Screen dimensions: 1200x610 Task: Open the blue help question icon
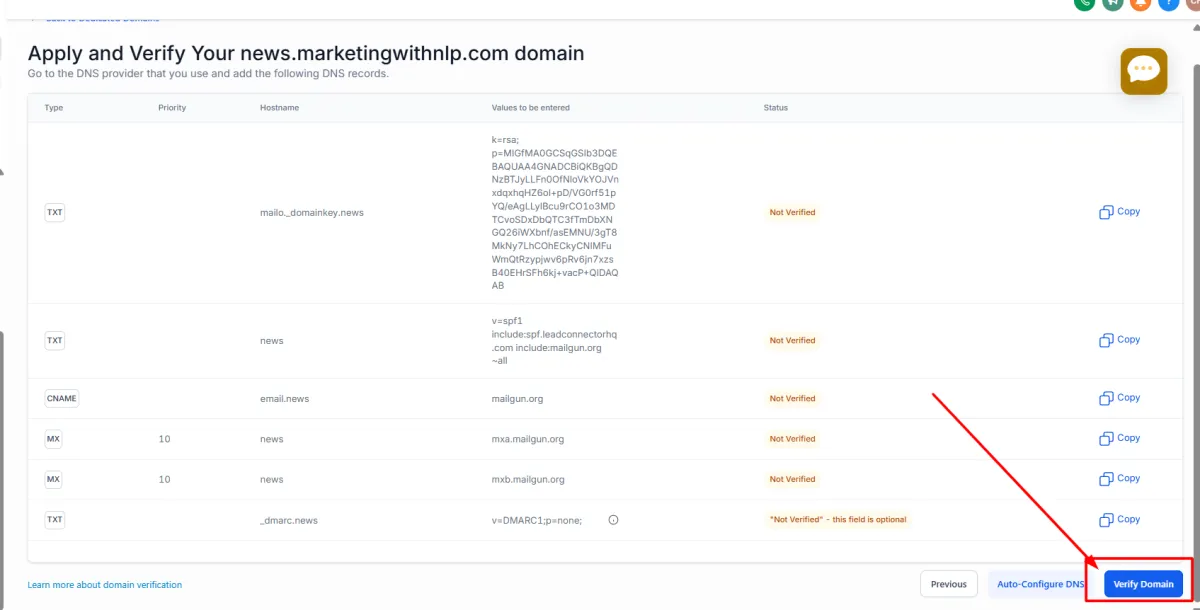[1168, 3]
